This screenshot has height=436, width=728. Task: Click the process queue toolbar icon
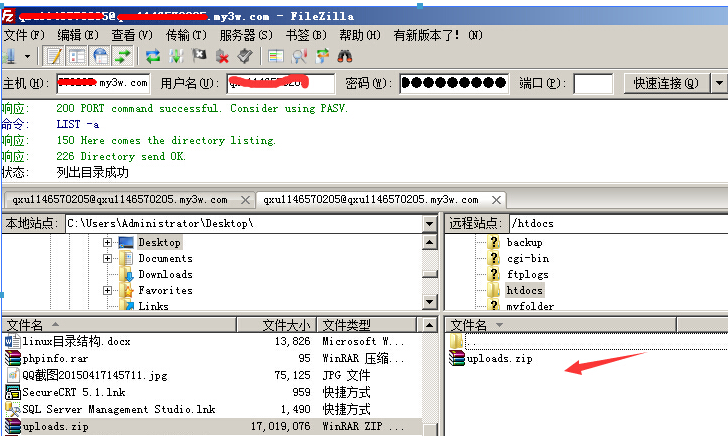[x=176, y=56]
